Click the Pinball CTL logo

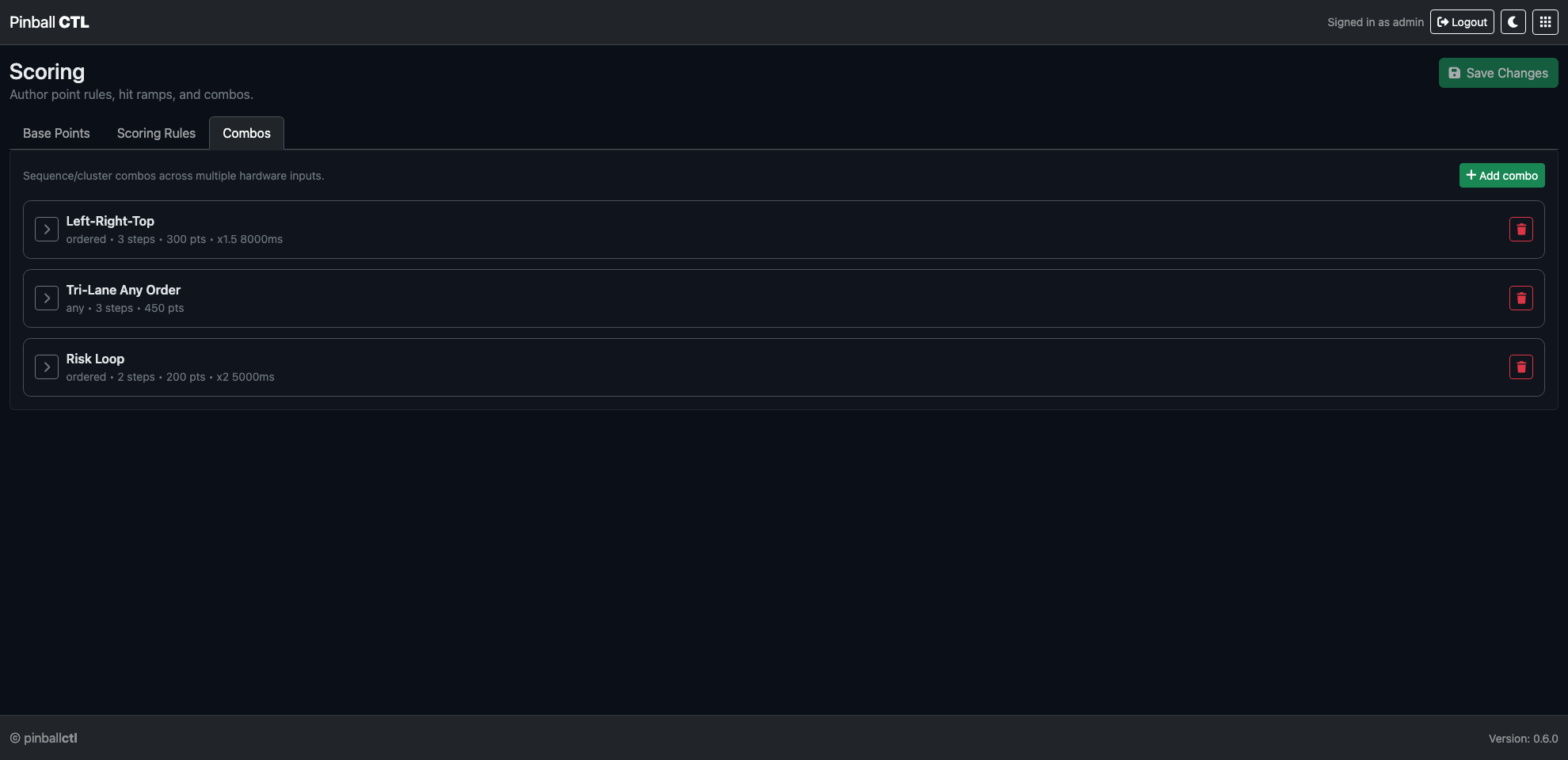click(x=48, y=21)
